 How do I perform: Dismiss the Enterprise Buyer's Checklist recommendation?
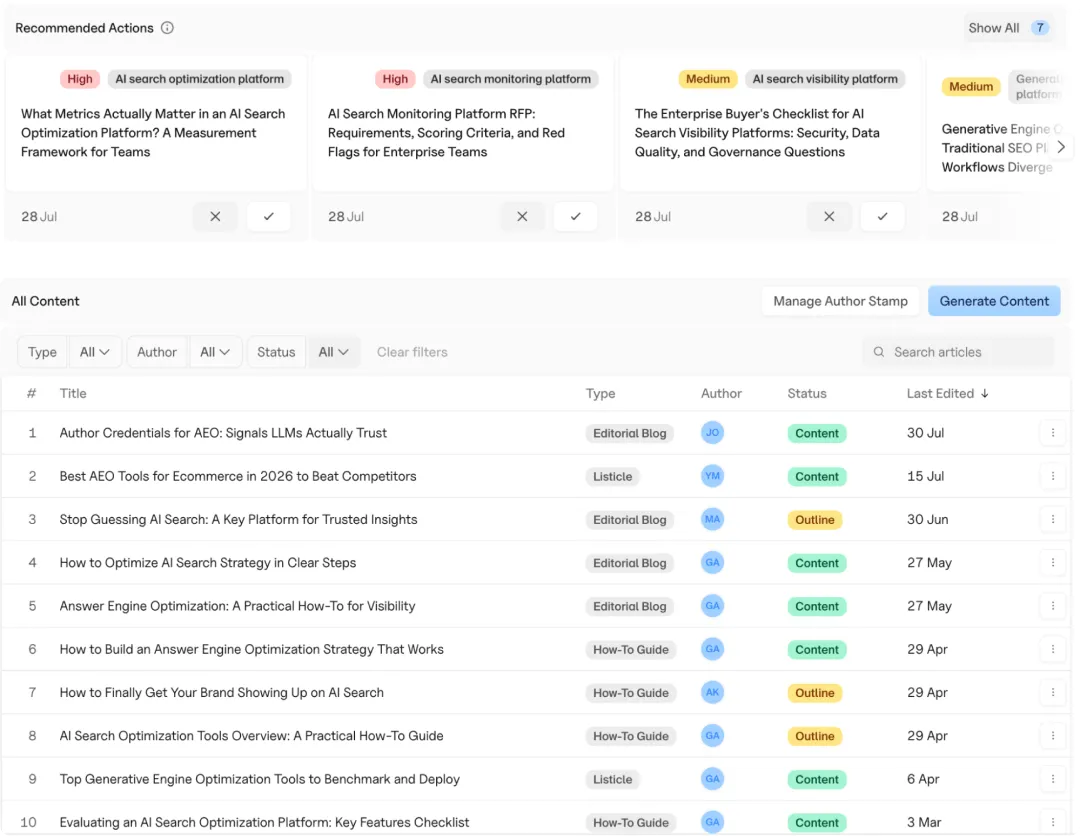[829, 216]
